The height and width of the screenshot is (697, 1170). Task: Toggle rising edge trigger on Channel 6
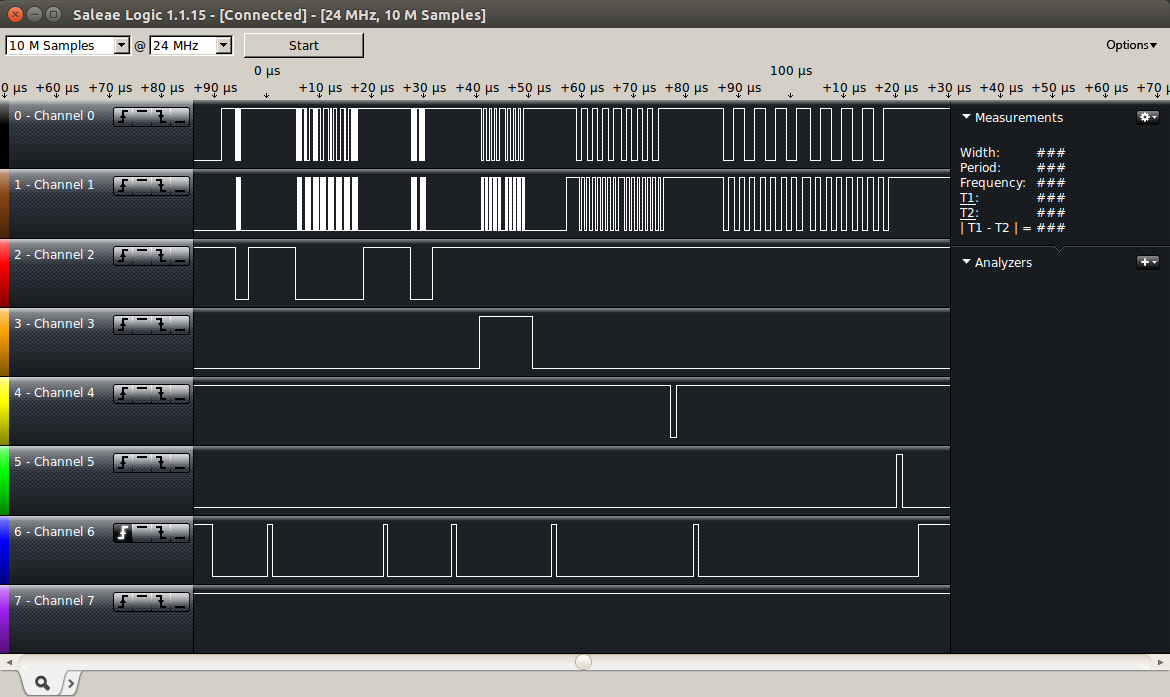coord(124,533)
